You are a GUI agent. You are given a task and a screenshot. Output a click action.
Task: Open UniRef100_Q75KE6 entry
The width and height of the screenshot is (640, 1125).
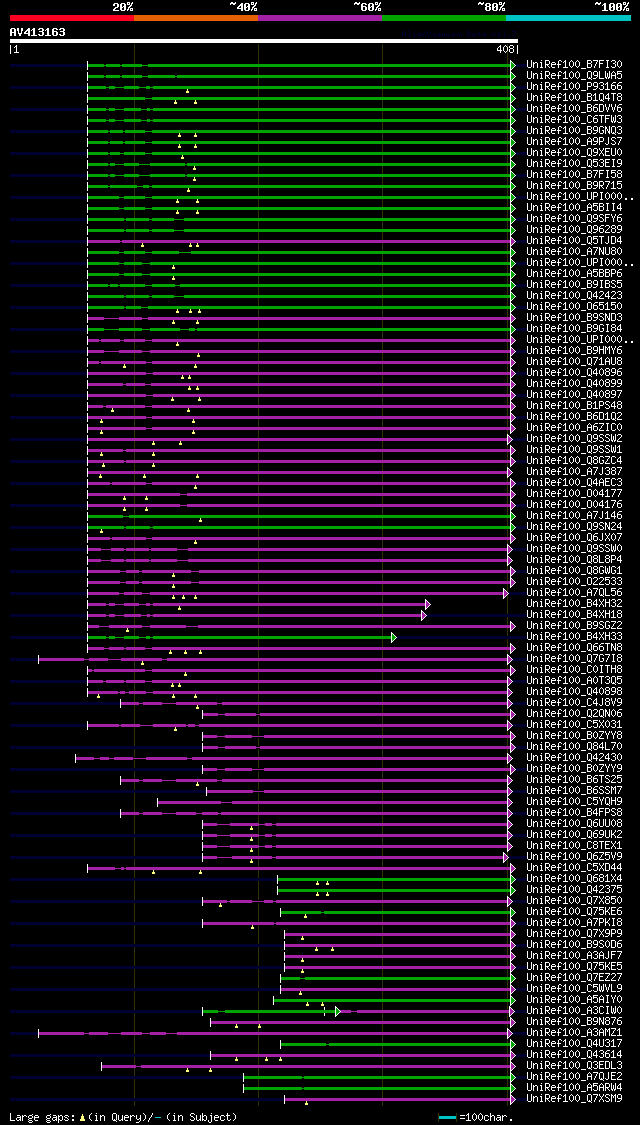(574, 912)
